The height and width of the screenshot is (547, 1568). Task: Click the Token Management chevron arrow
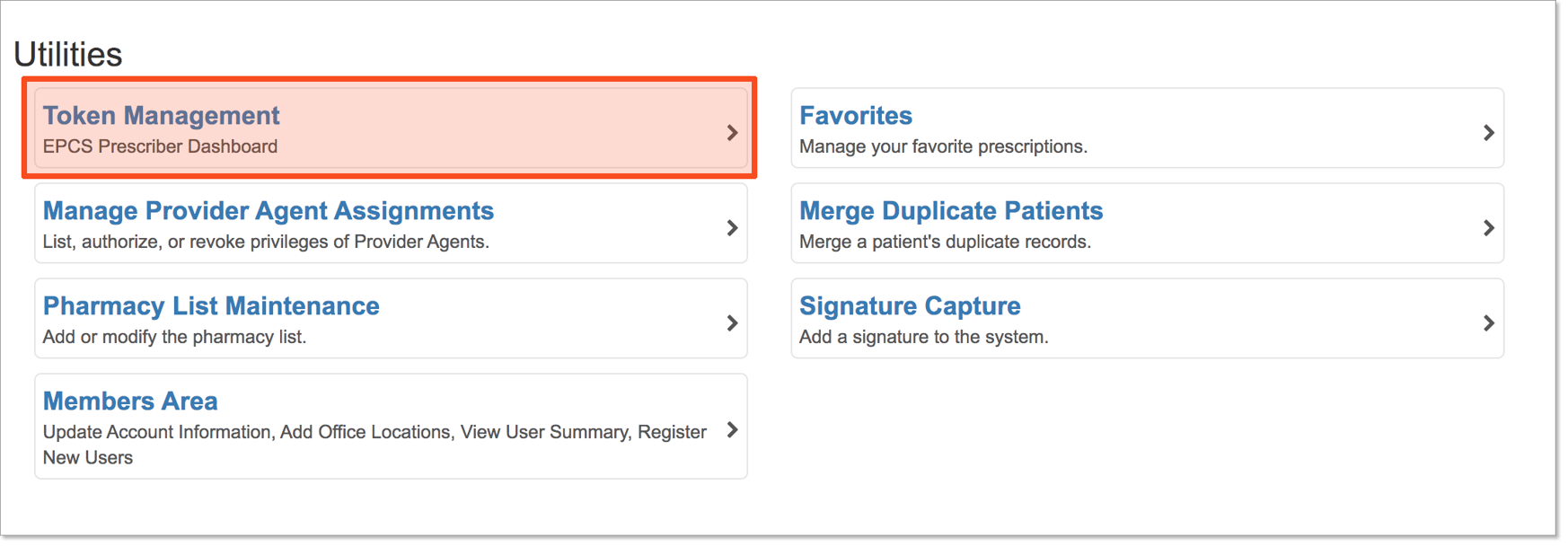click(x=732, y=132)
